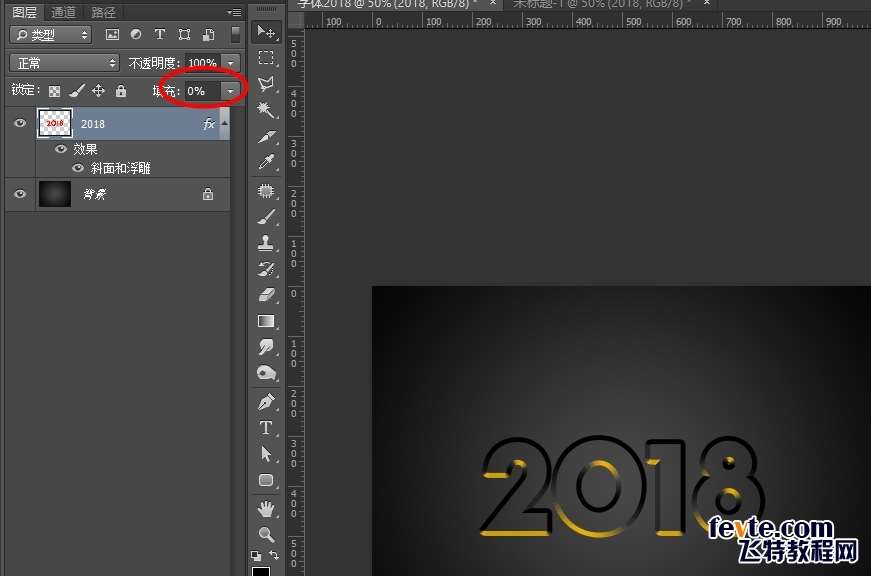Switch to the 通道 tab
The width and height of the screenshot is (871, 576).
[x=63, y=12]
